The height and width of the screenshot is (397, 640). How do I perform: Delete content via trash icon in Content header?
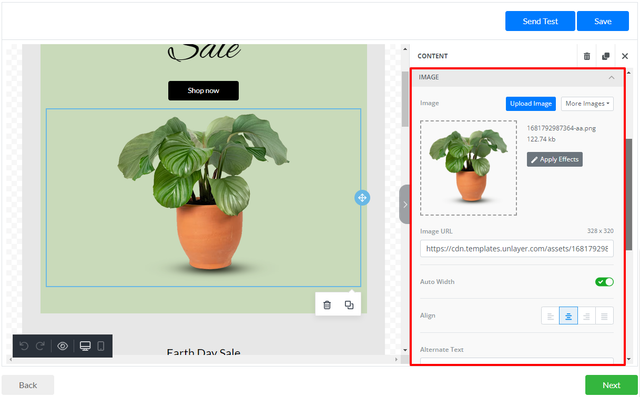click(x=587, y=56)
